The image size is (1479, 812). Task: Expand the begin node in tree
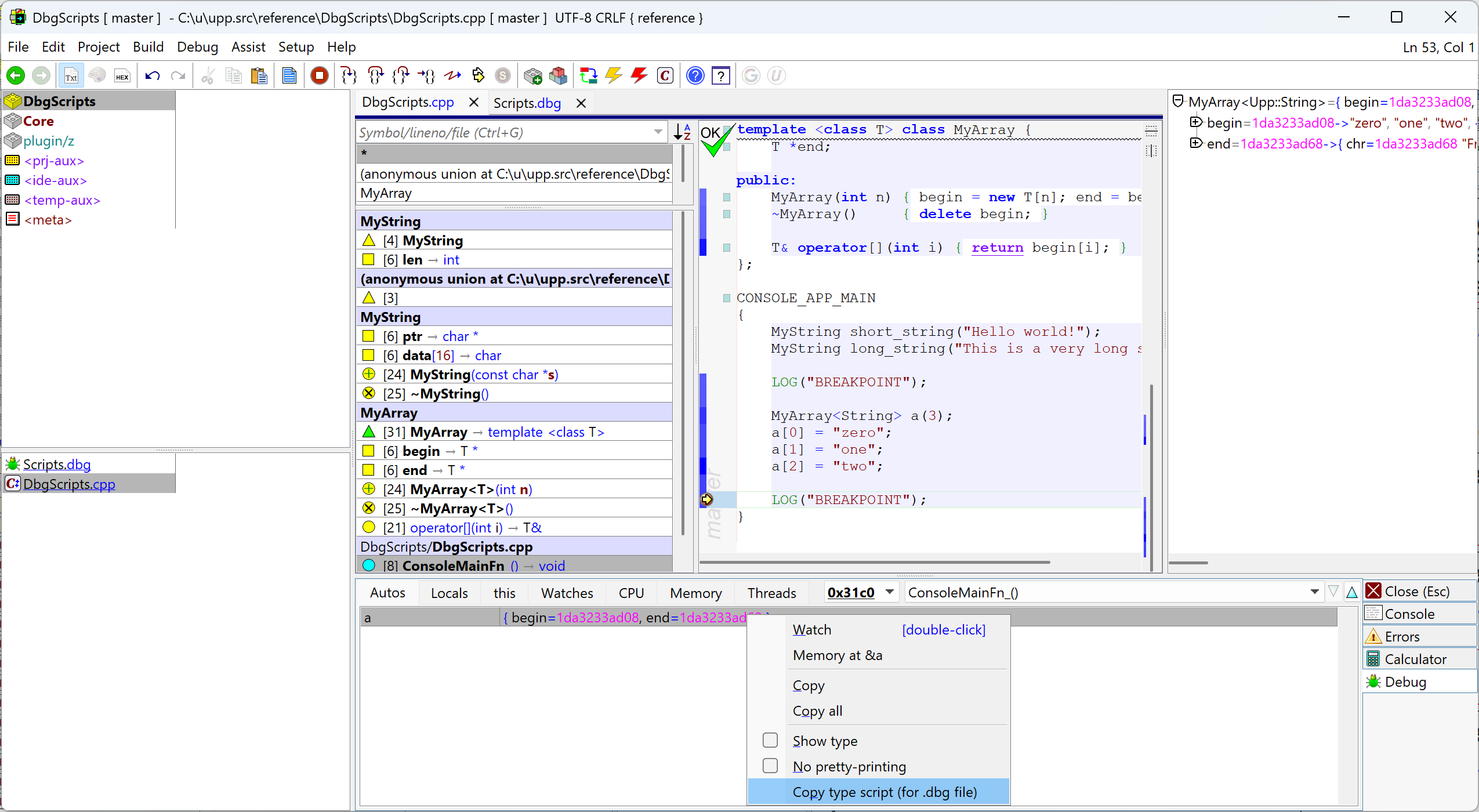tap(1196, 122)
